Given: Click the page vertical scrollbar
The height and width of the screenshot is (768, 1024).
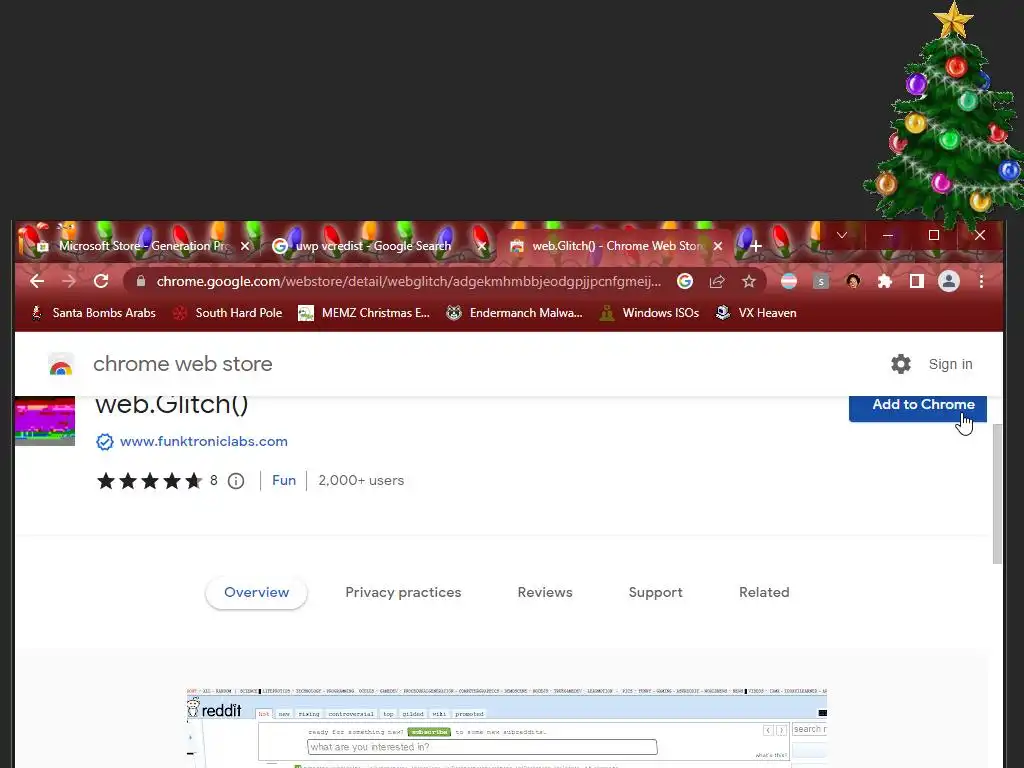Looking at the screenshot, I should coord(997,493).
